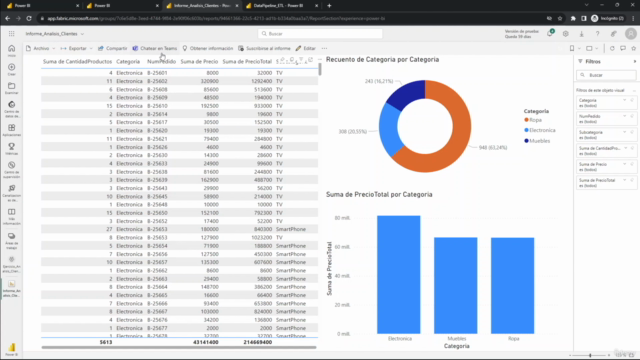Screen dimensions: 640x360
Task: Open a new browser tab
Action: point(329,6)
